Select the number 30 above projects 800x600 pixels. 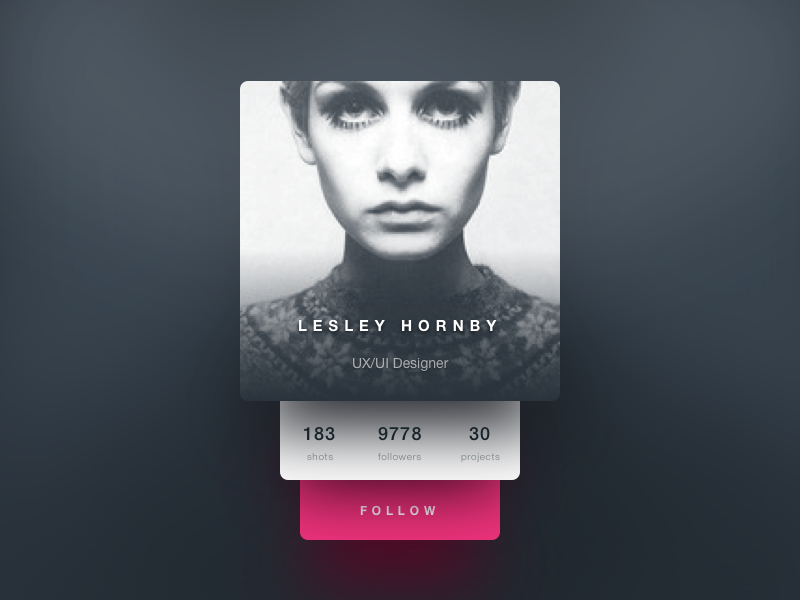click(x=480, y=434)
